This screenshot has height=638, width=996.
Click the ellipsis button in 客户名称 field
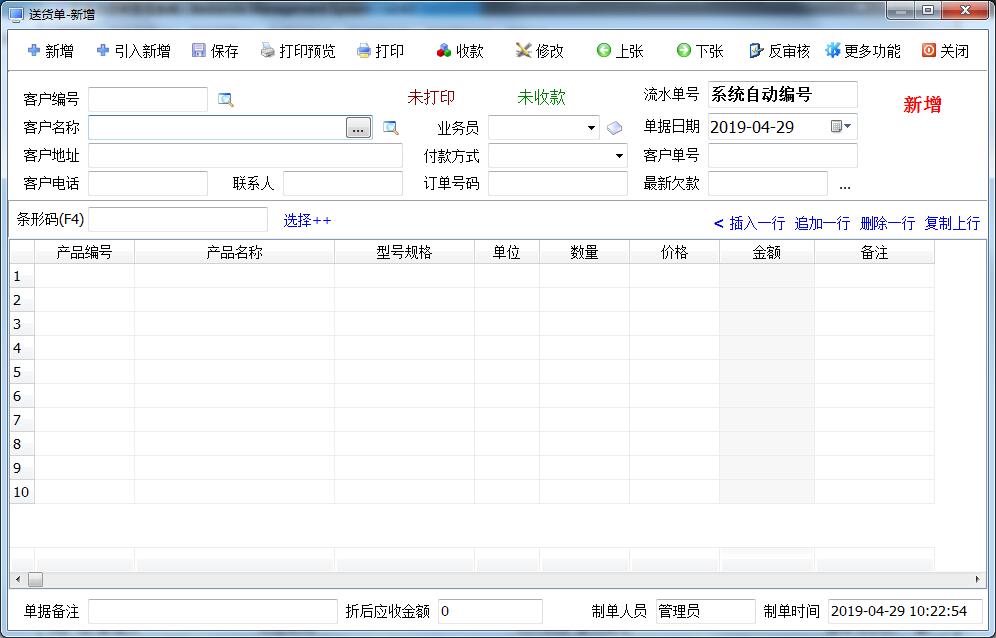pos(358,128)
